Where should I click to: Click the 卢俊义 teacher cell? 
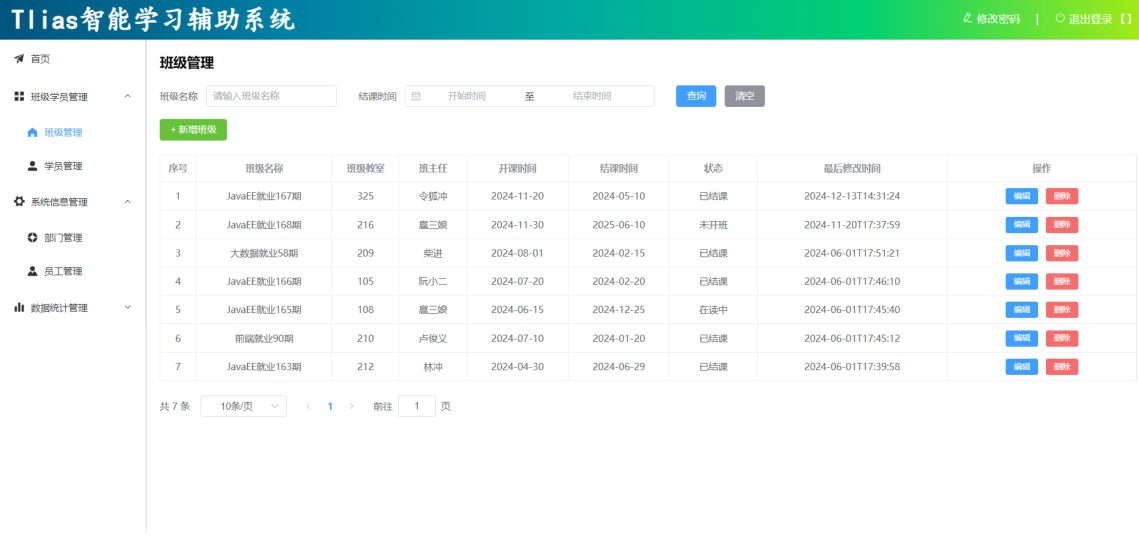click(433, 338)
